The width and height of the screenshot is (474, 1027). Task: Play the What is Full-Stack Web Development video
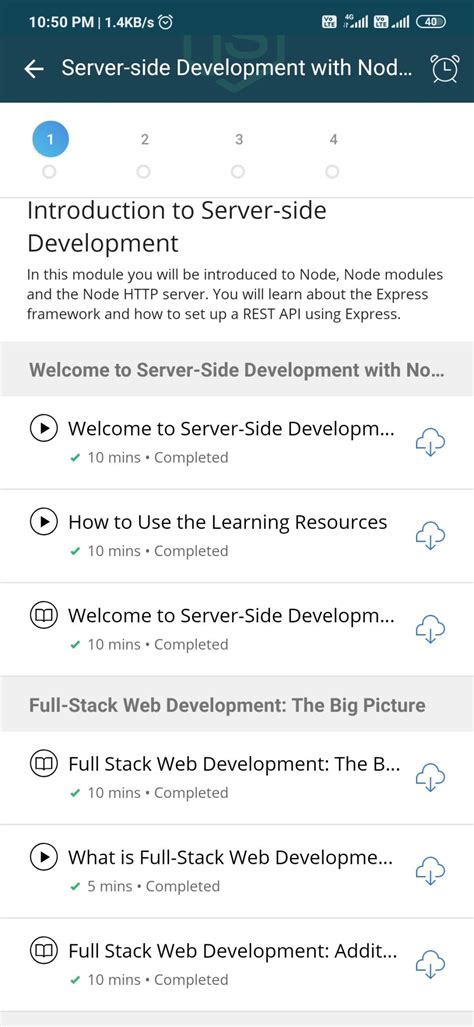[44, 857]
